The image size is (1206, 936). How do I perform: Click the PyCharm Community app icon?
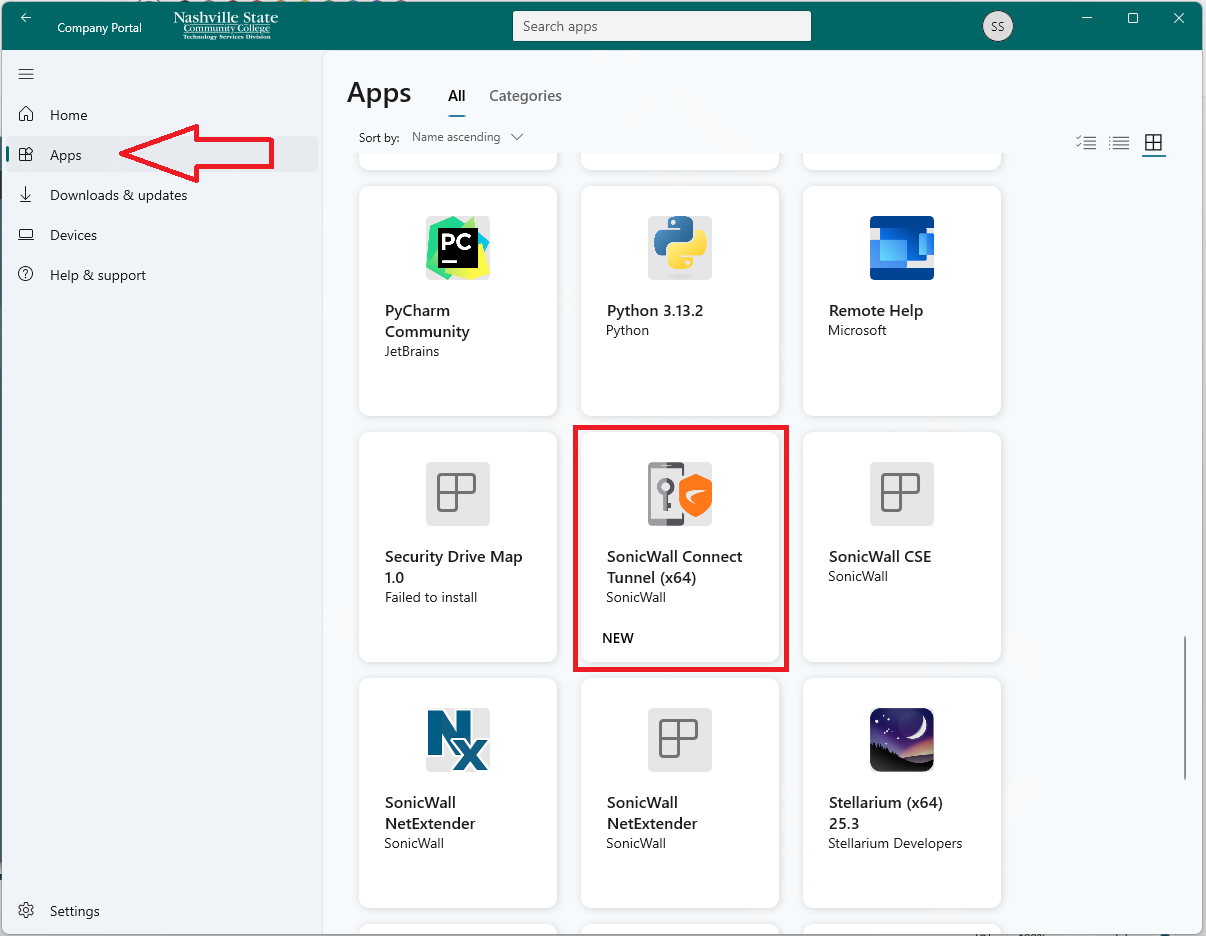point(457,248)
